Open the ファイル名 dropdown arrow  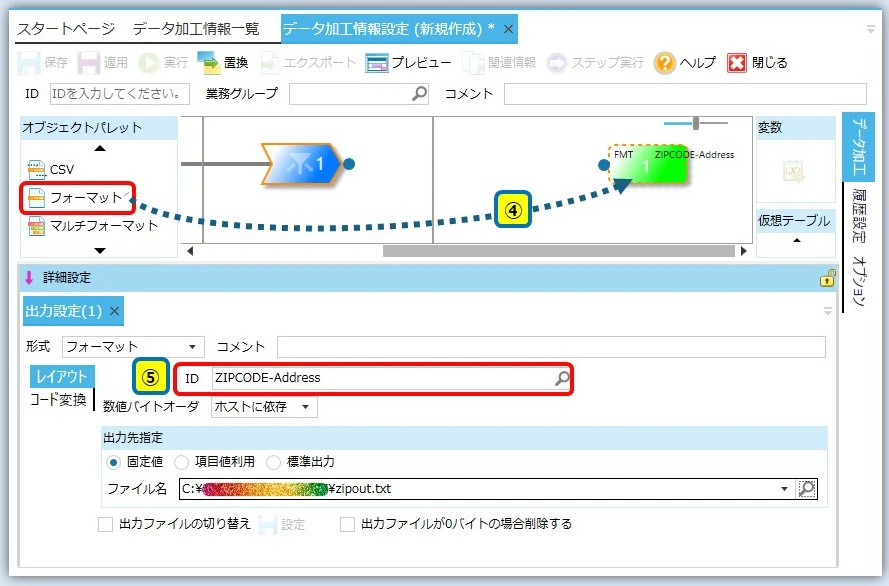tap(784, 489)
